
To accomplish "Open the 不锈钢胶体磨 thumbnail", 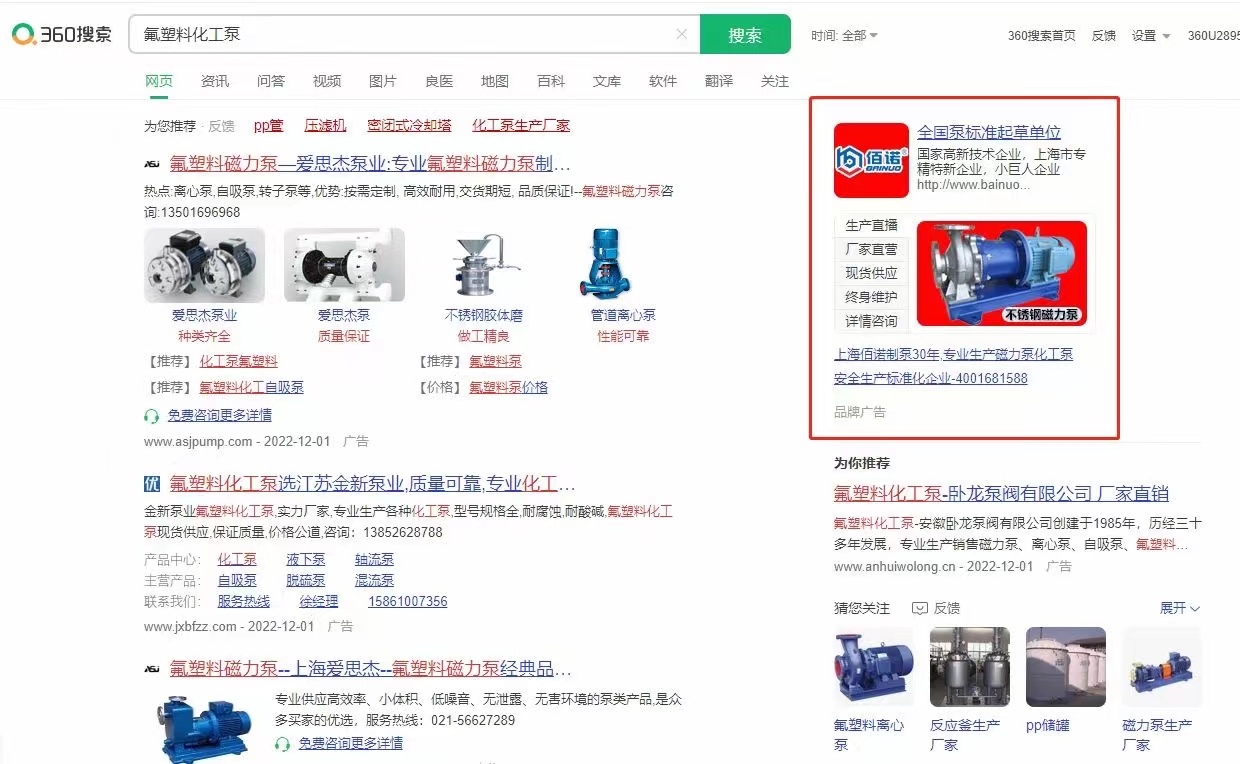I will point(484,264).
